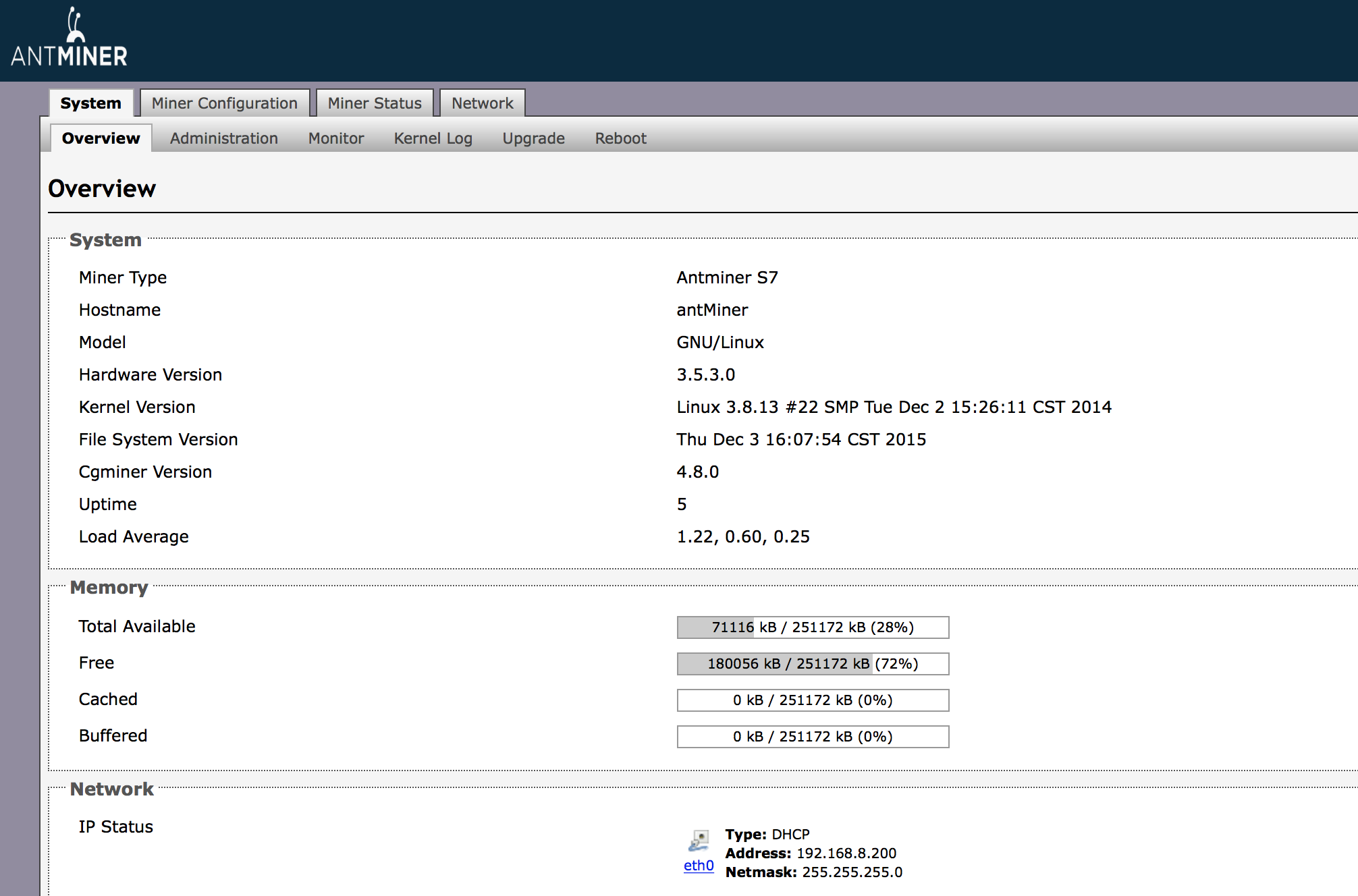Screen dimensions: 1358x896
Task: Click the Free memory progress bar
Action: [x=813, y=664]
